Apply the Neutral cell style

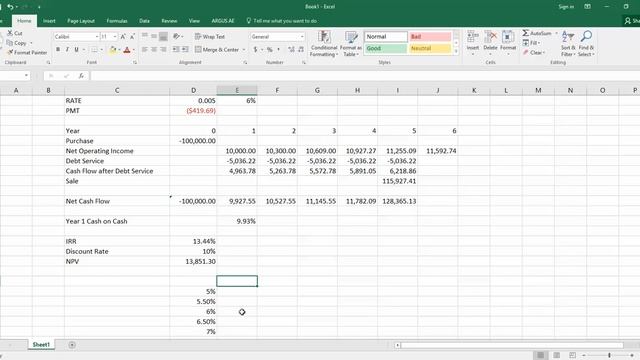pos(430,48)
